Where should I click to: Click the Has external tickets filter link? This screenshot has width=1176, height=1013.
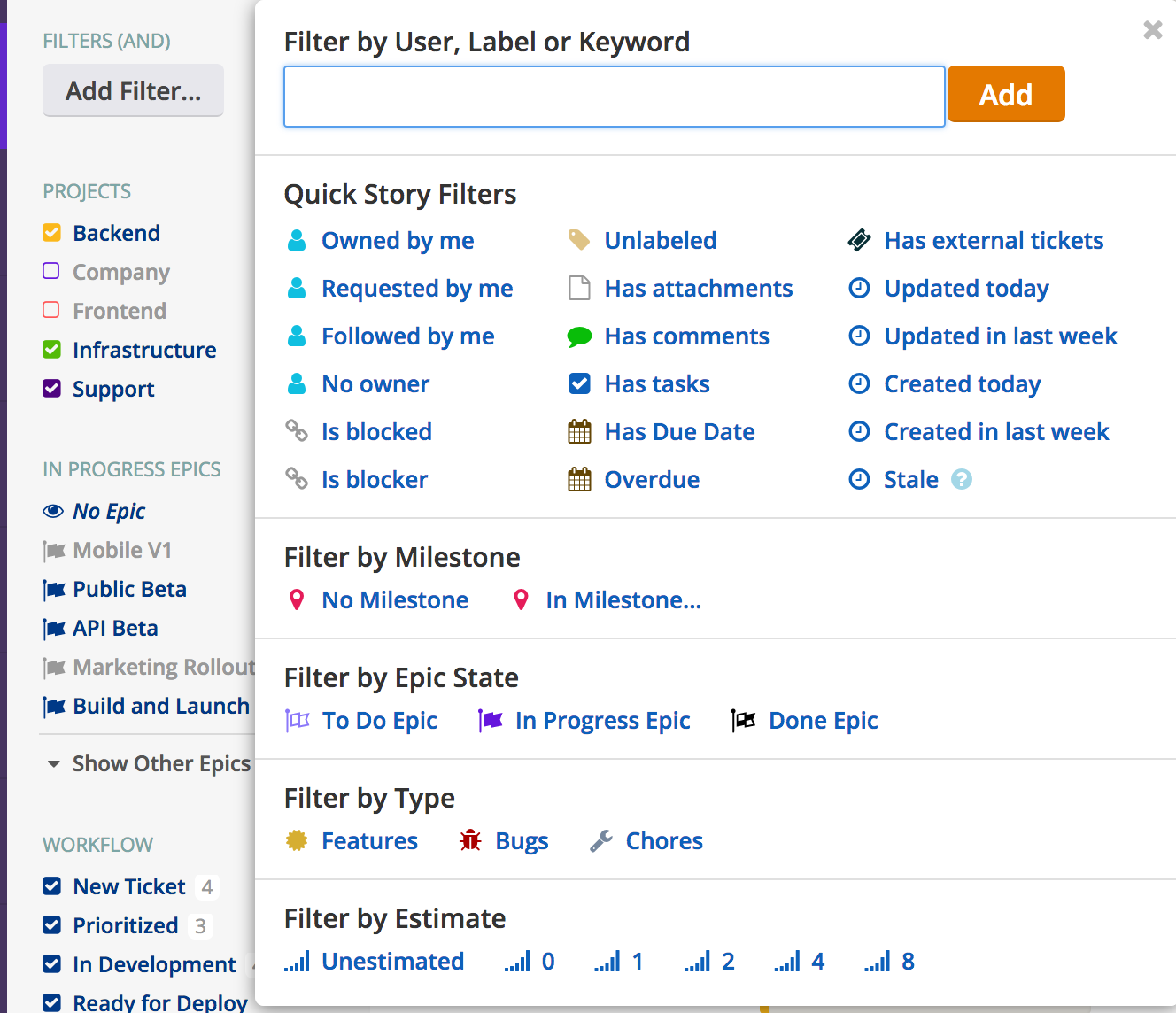pyautogui.click(x=994, y=241)
